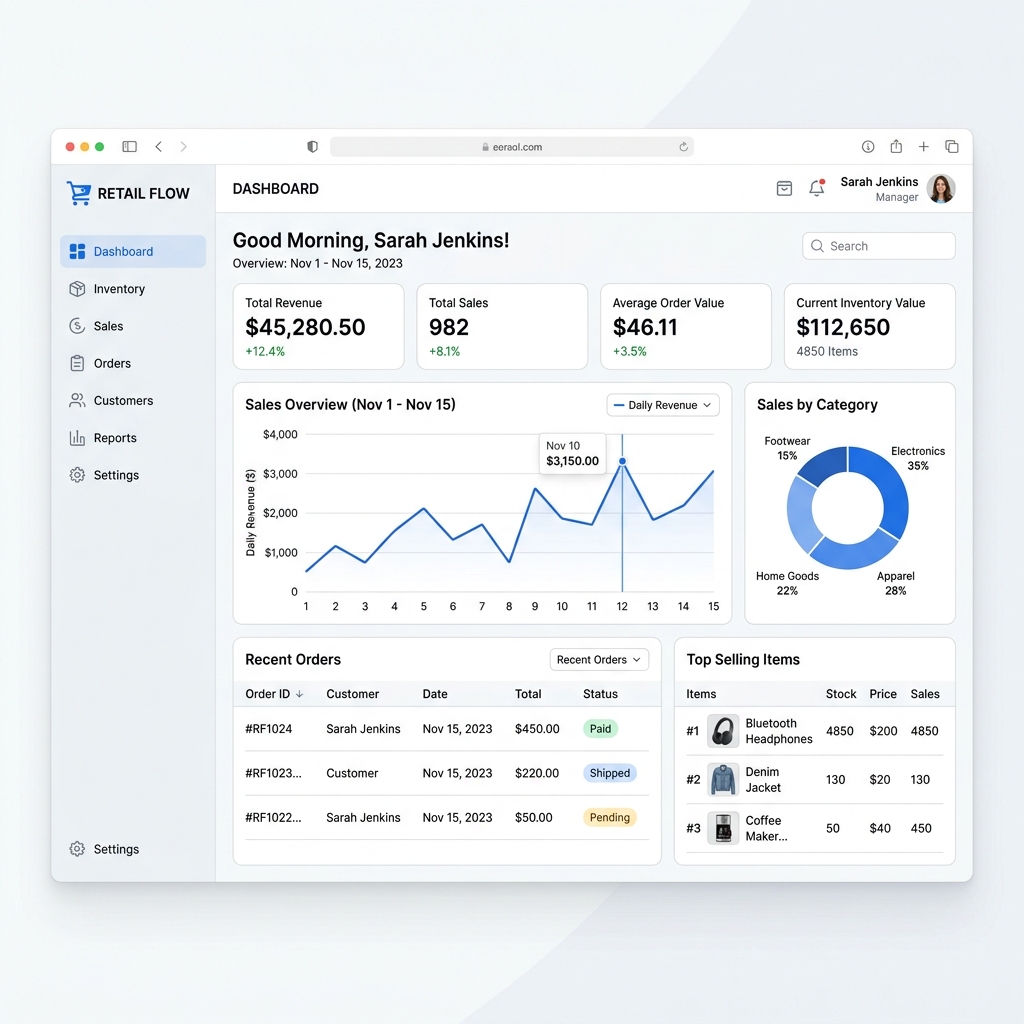The width and height of the screenshot is (1024, 1024).
Task: Click the browser share icon
Action: [x=896, y=146]
